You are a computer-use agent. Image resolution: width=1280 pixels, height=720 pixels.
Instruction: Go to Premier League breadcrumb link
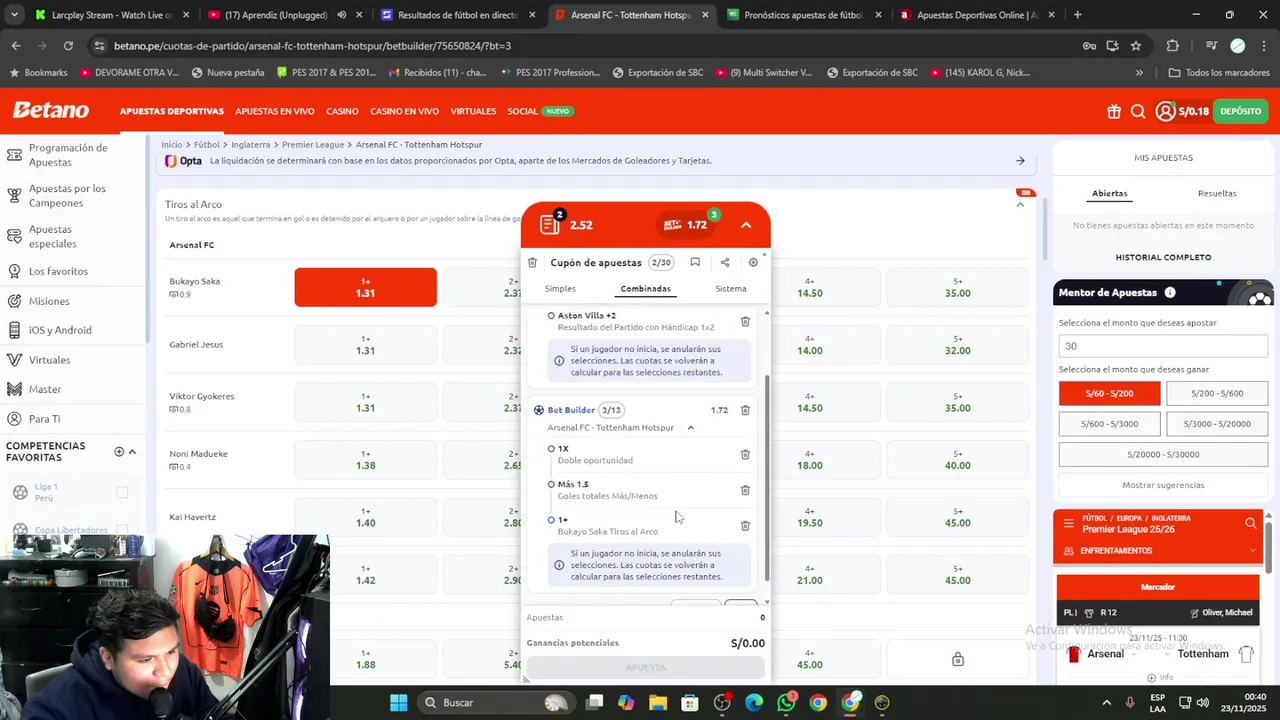tap(313, 145)
